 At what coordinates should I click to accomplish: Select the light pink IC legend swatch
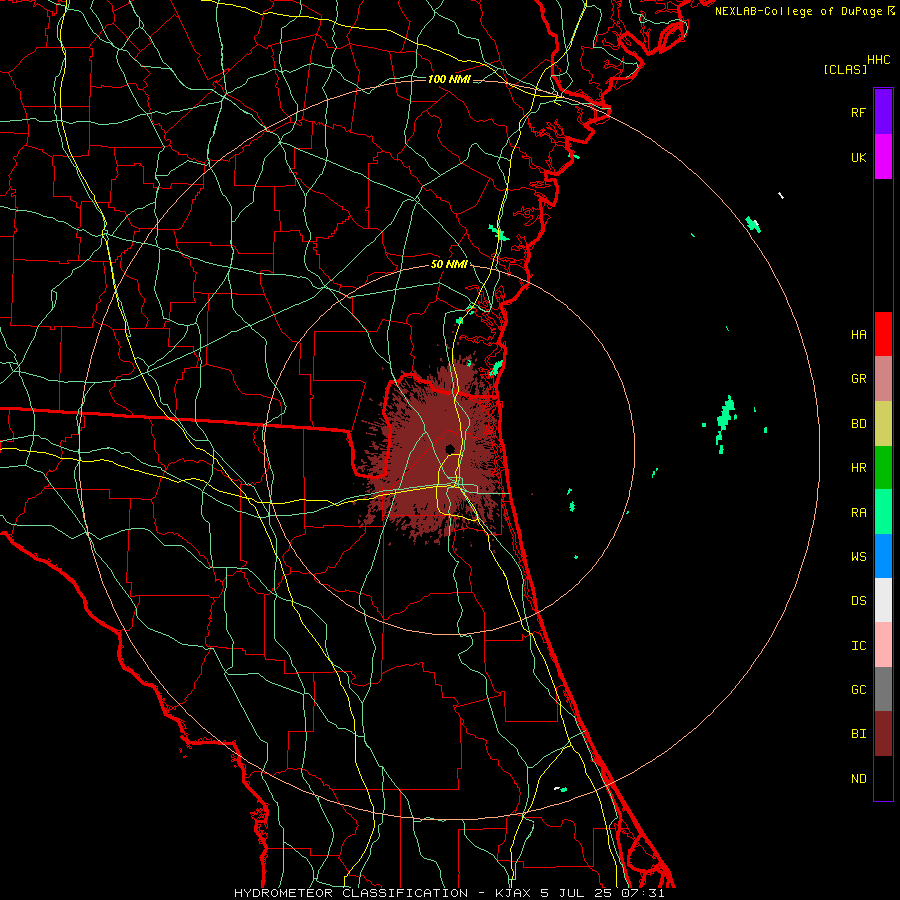883,645
